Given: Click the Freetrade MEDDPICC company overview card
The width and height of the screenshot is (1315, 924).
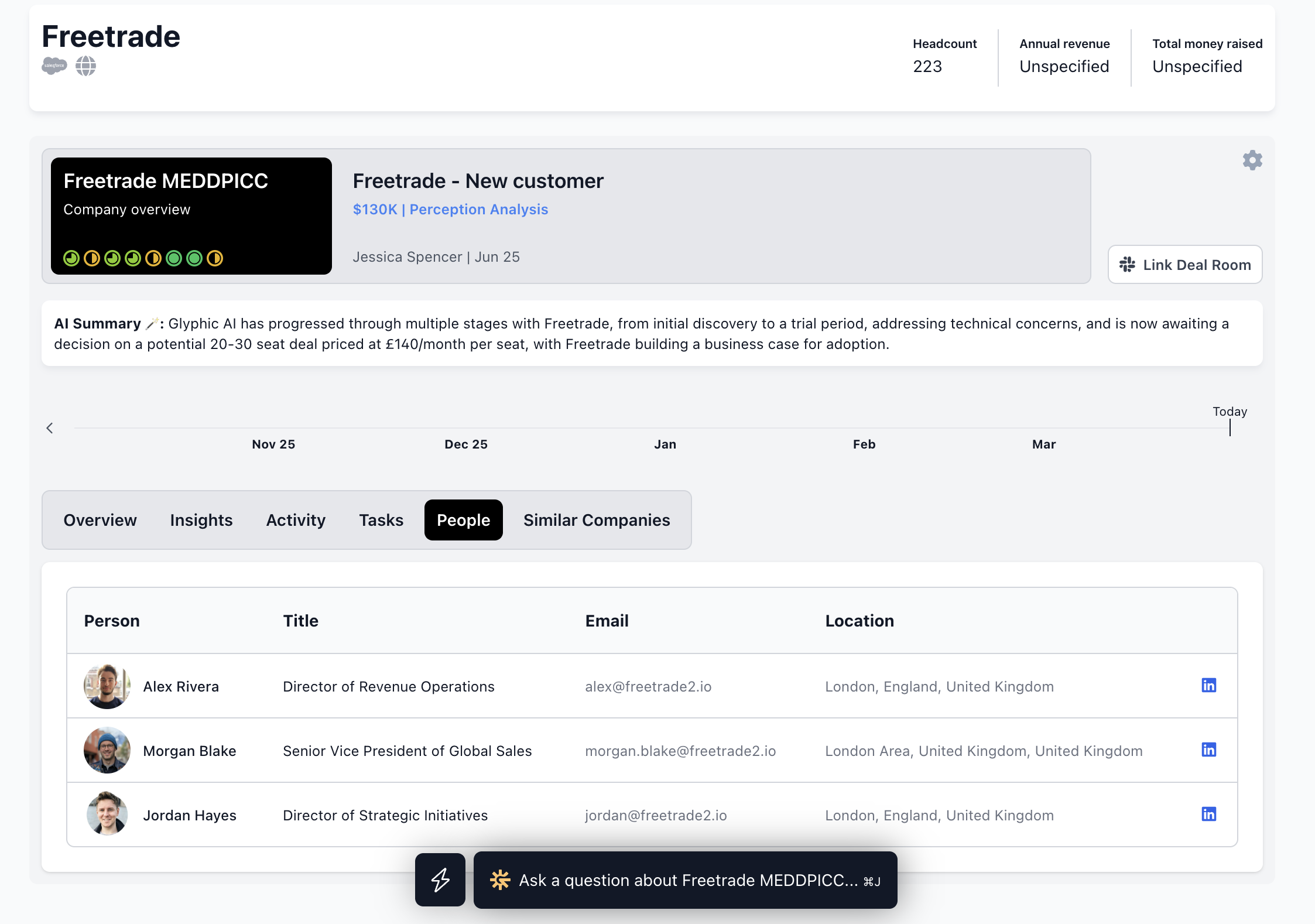Looking at the screenshot, I should [191, 216].
